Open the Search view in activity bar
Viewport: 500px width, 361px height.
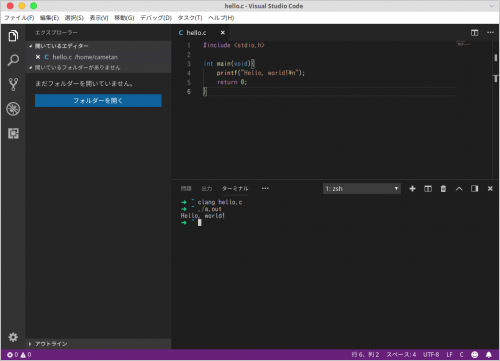click(13, 60)
